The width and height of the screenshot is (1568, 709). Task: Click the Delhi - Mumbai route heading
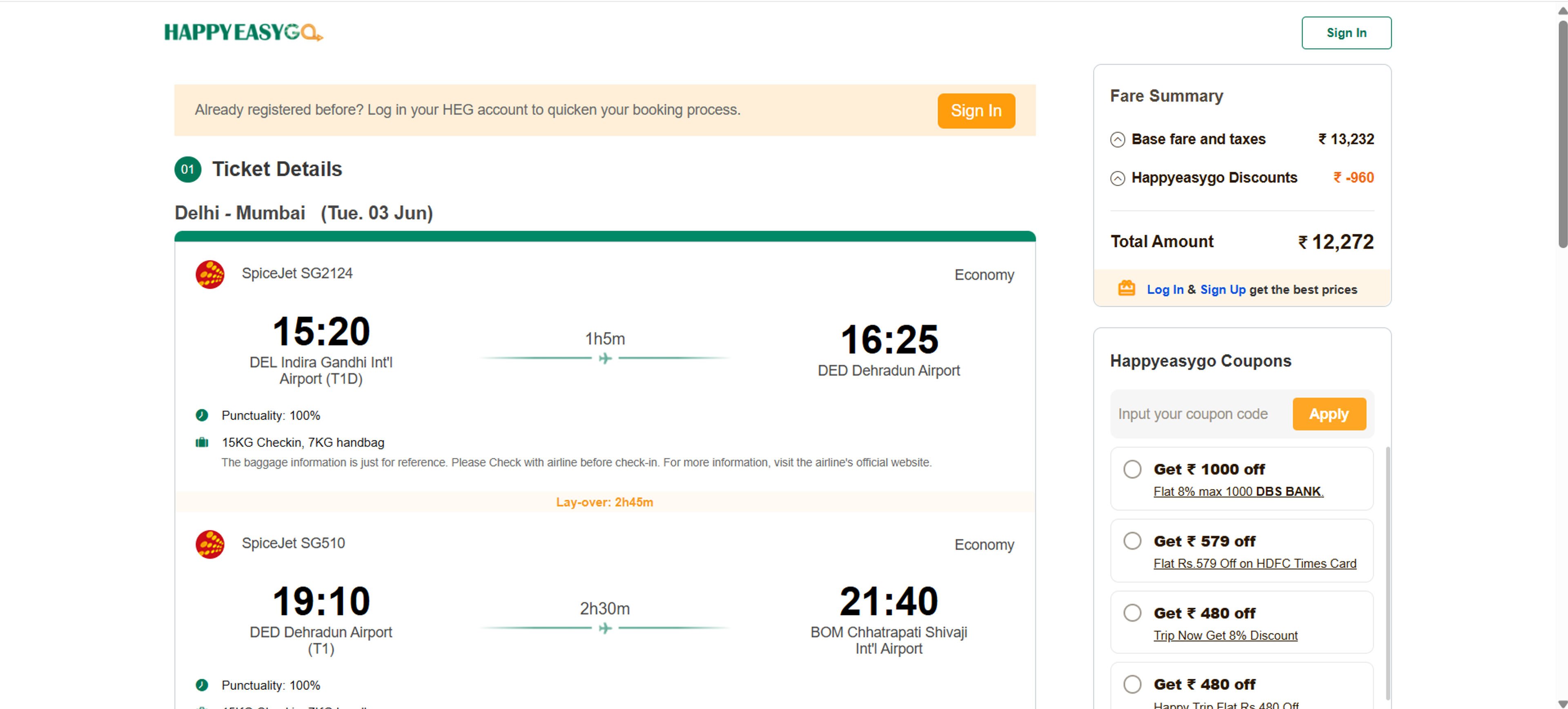(x=240, y=213)
